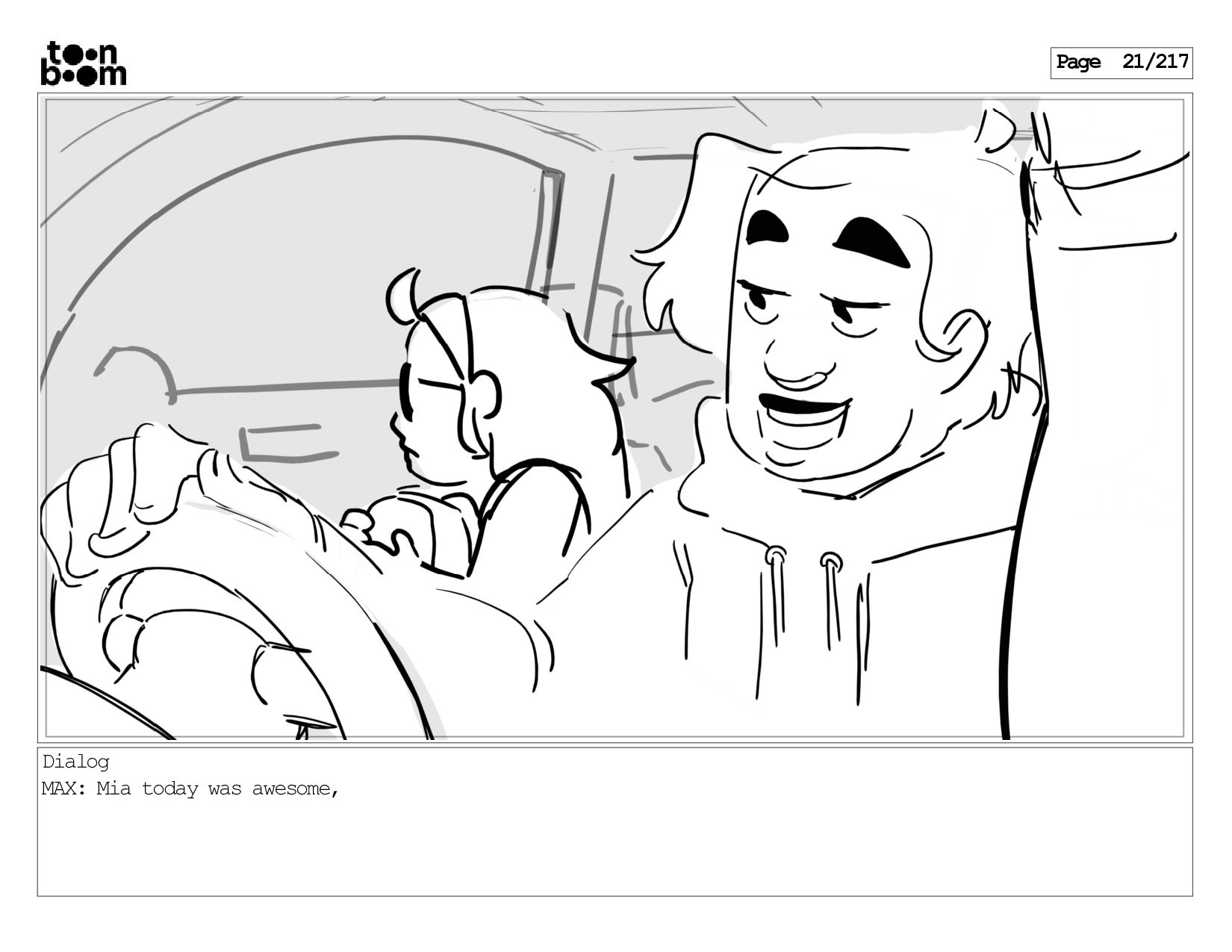
Task: Click the Toon Boom logo
Action: [83, 63]
